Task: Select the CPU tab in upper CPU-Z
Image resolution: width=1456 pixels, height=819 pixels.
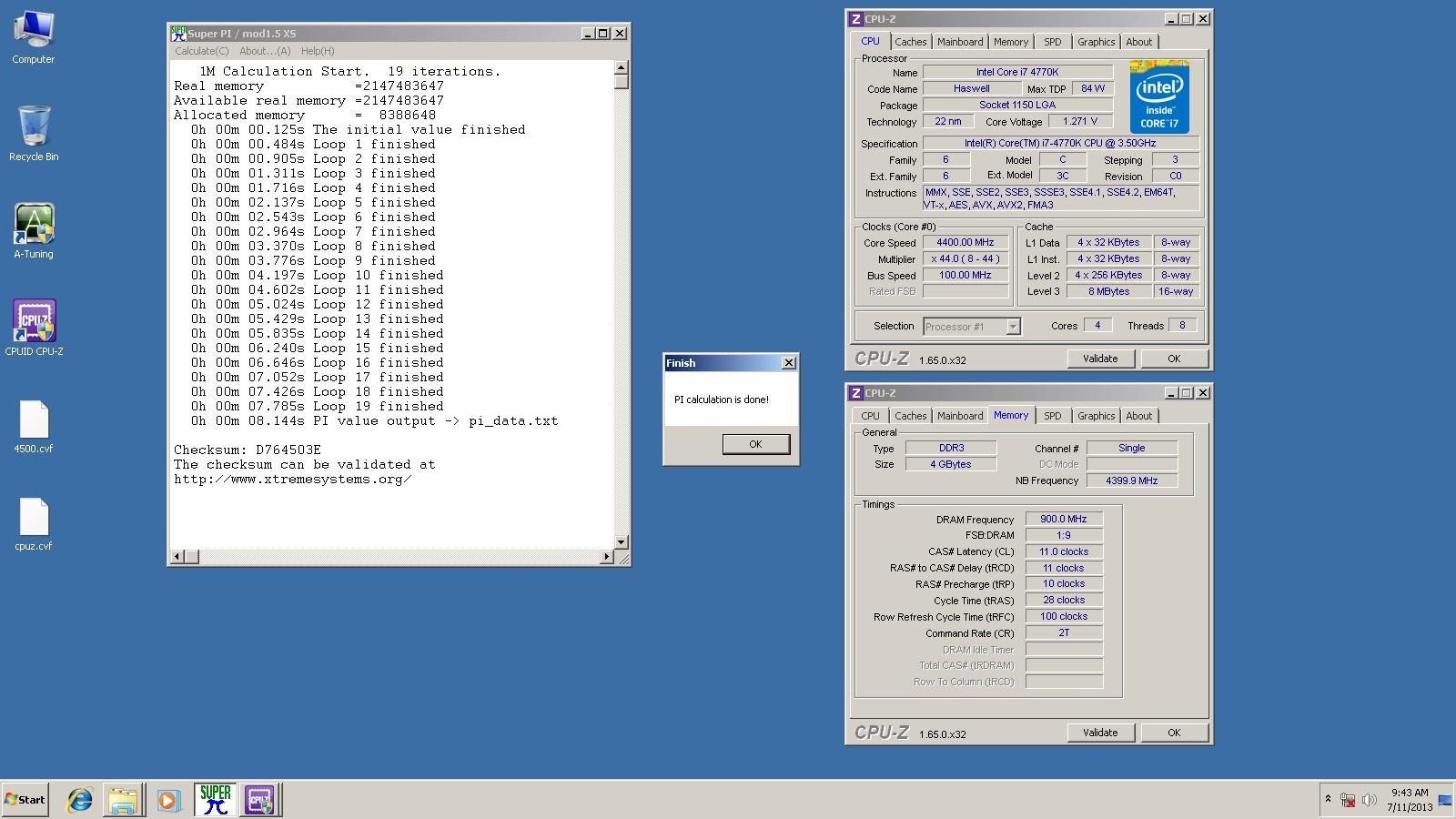Action: pyautogui.click(x=870, y=41)
